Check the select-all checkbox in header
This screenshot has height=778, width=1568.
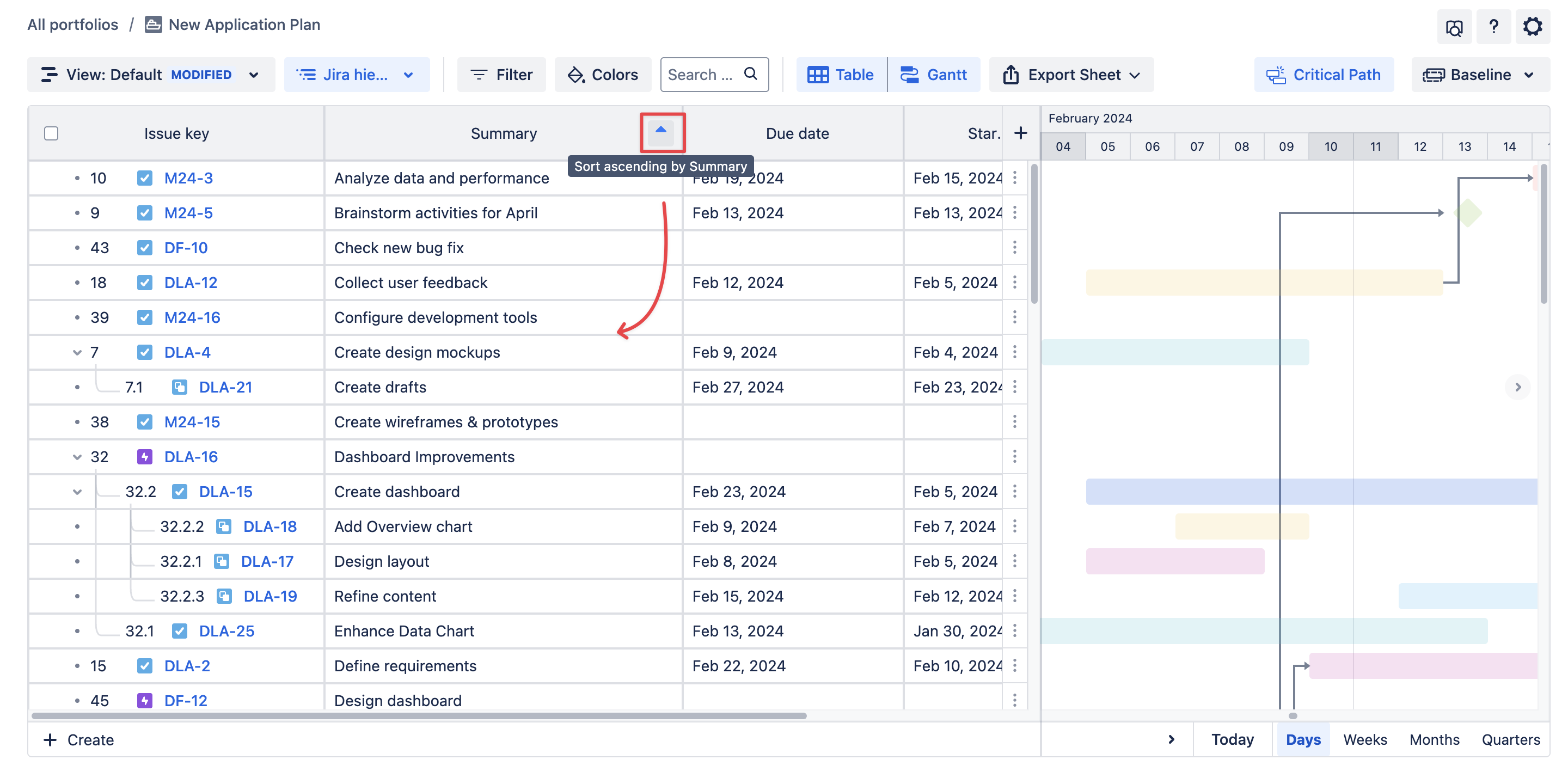tap(51, 133)
